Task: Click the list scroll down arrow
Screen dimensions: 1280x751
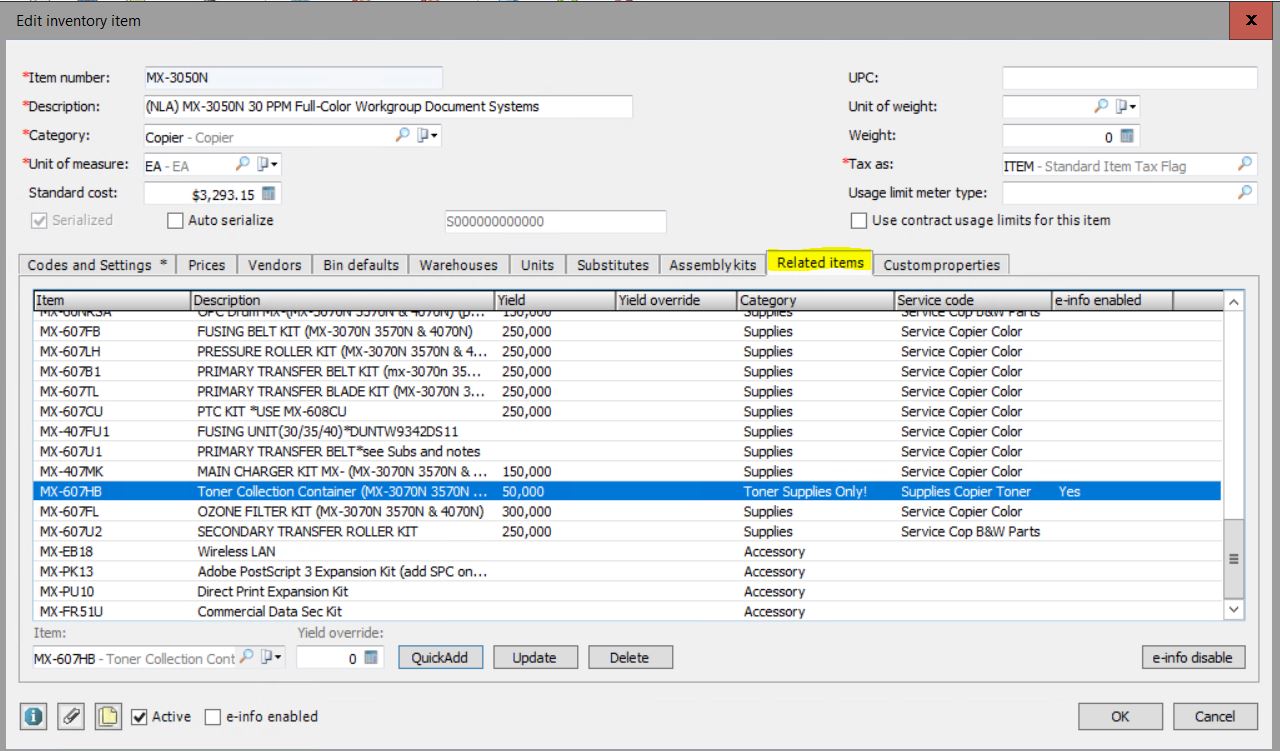Action: pos(1234,609)
